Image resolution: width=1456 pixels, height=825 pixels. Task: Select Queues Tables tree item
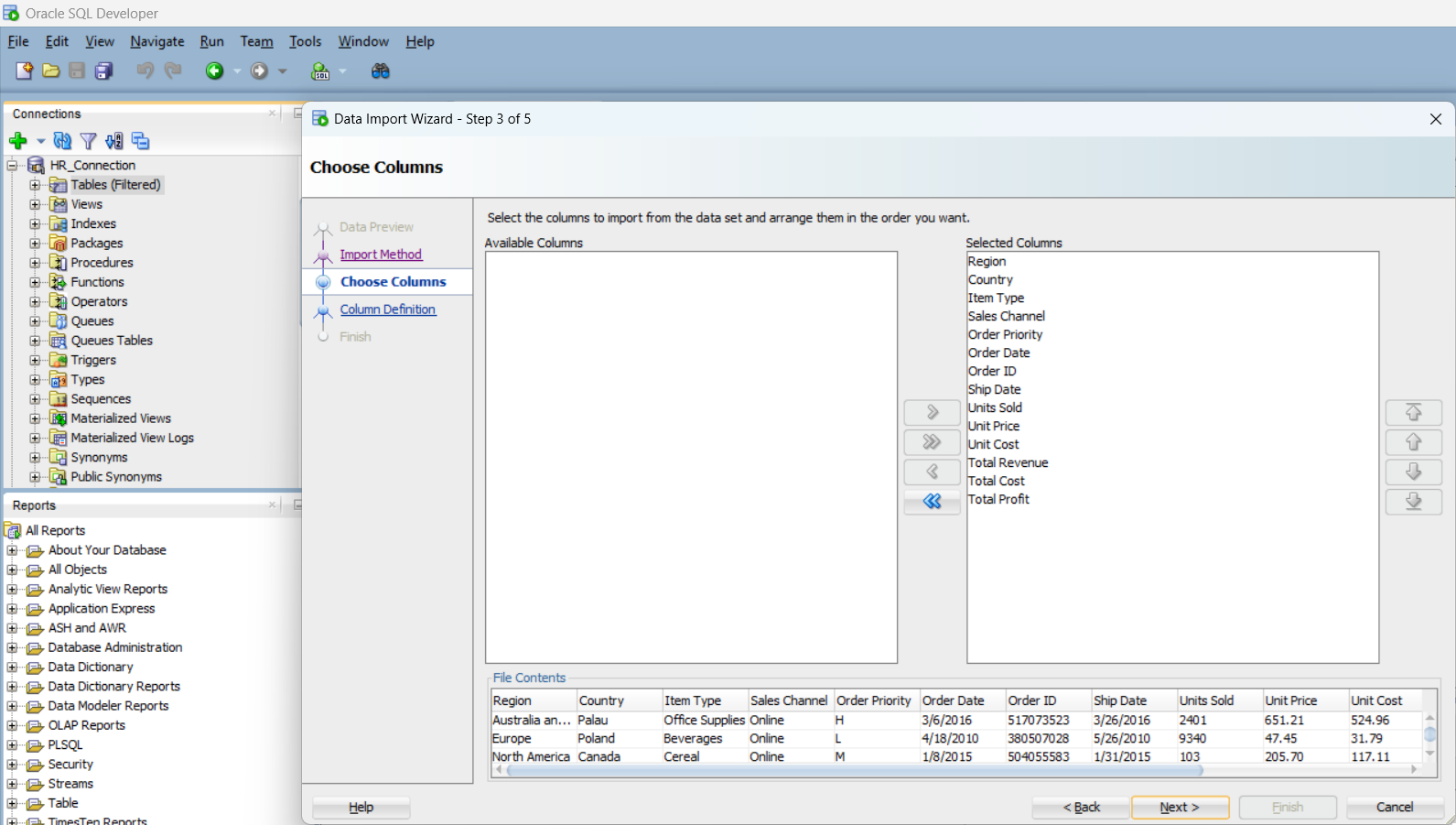112,341
